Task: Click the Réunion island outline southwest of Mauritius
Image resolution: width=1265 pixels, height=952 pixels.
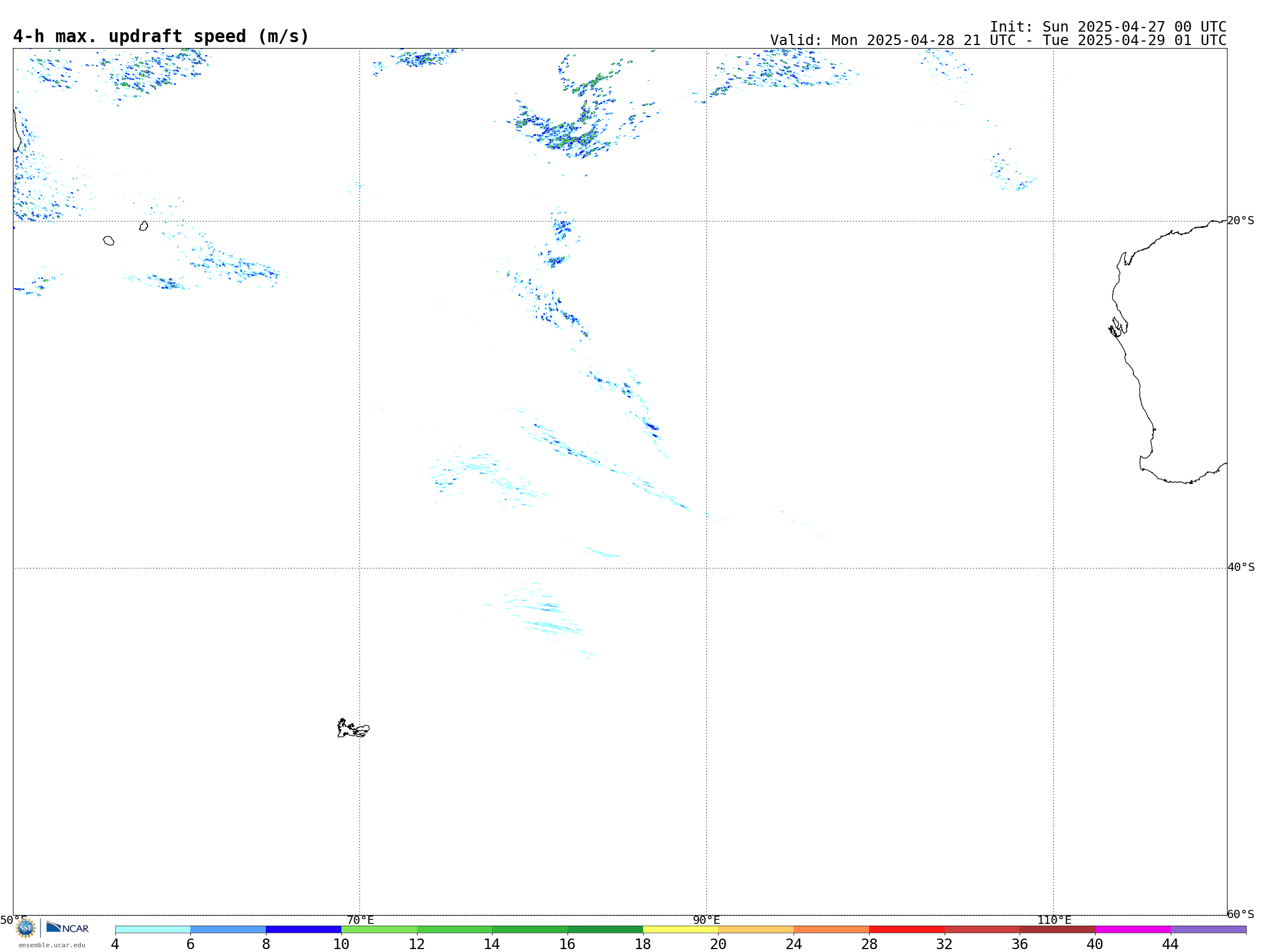Action: tap(109, 241)
